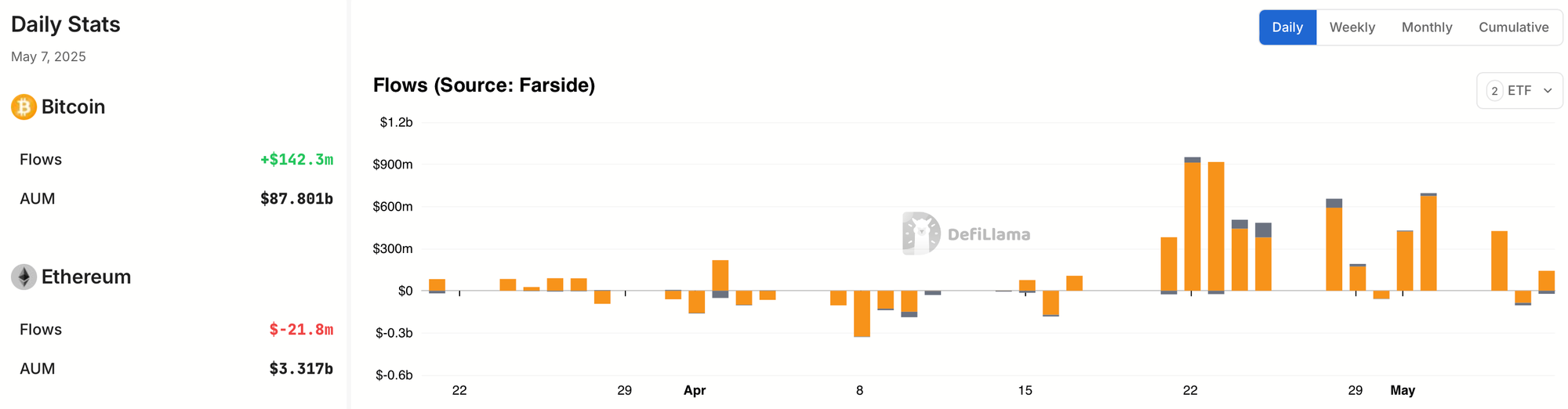This screenshot has width=1568, height=409.
Task: Click the last orange bar on the chart
Action: click(1547, 281)
